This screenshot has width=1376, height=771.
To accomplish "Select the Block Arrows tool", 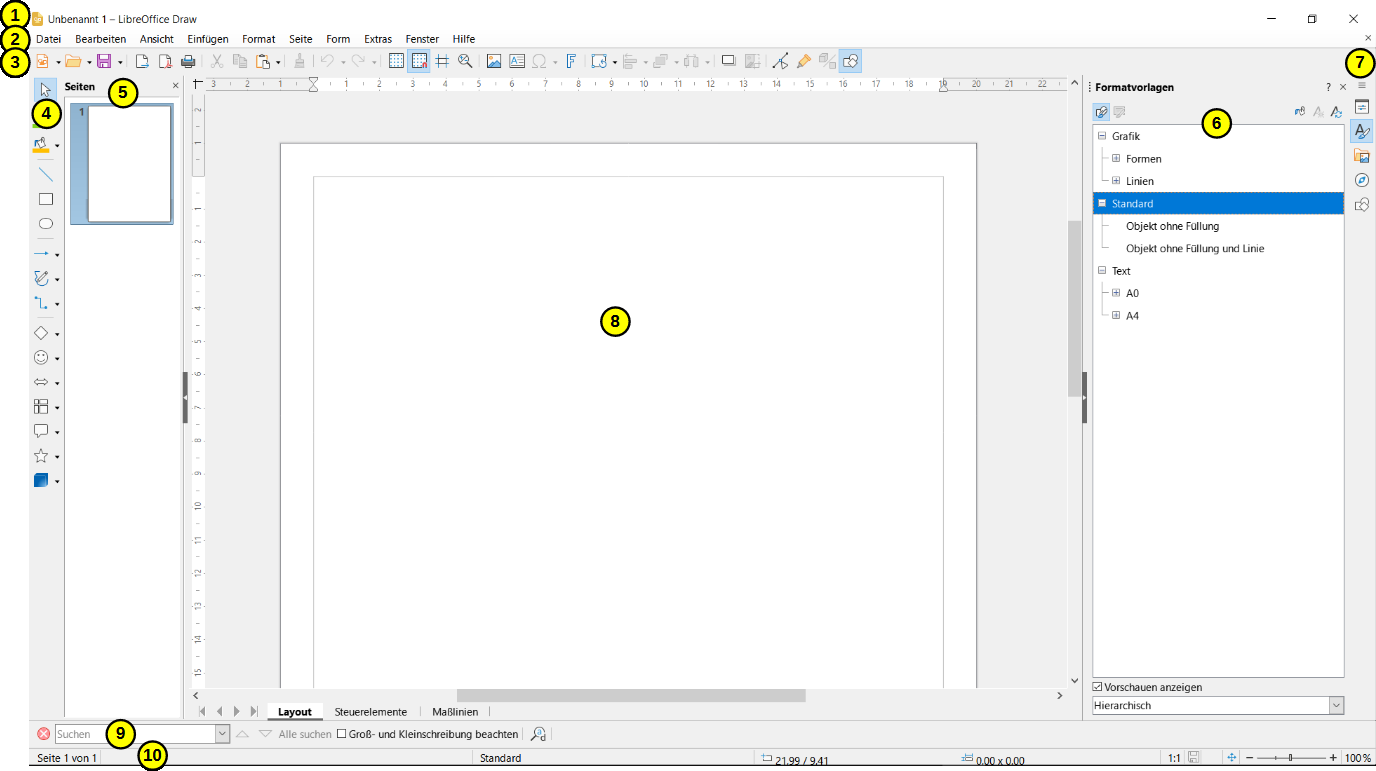I will [x=41, y=382].
